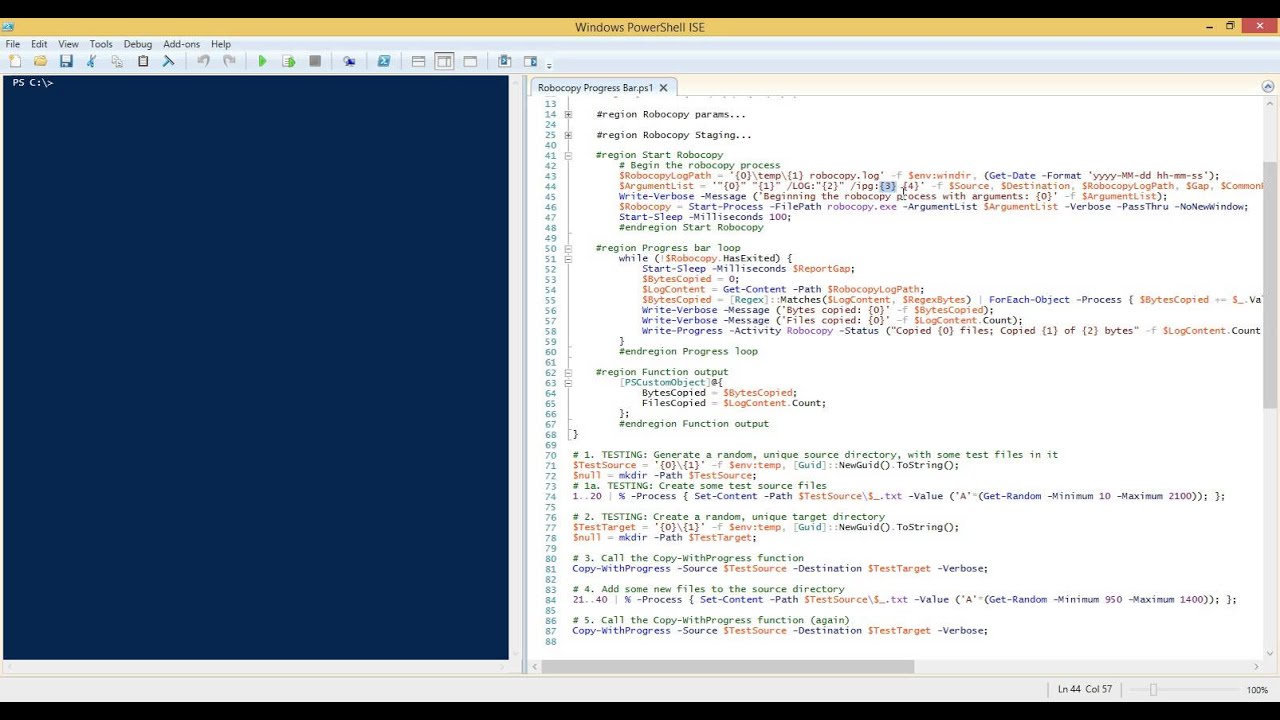Click the Undo arrow icon
Image resolution: width=1280 pixels, height=720 pixels.
(x=203, y=61)
